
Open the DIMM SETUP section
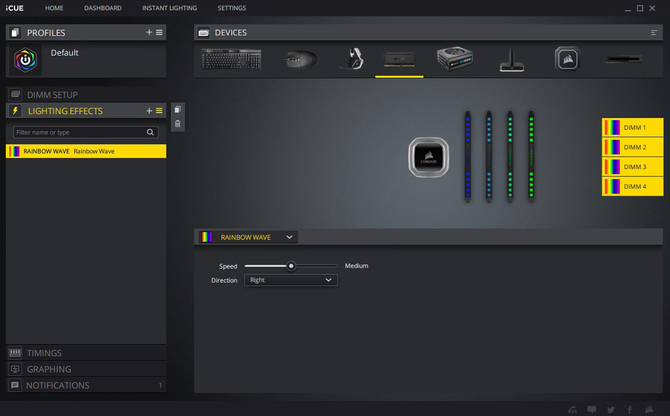tap(86, 94)
